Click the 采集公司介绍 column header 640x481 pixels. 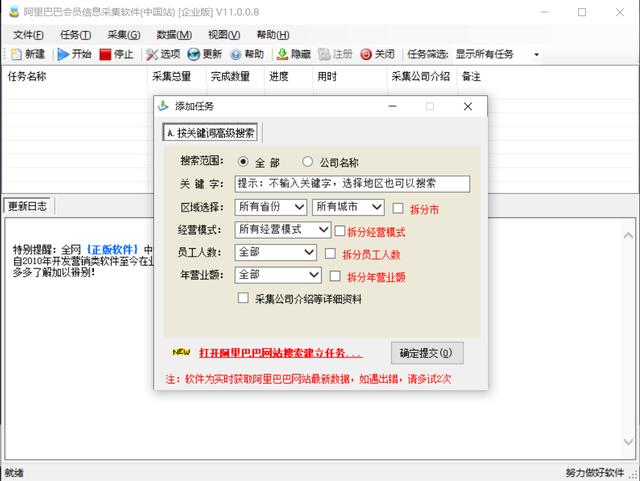[x=421, y=76]
